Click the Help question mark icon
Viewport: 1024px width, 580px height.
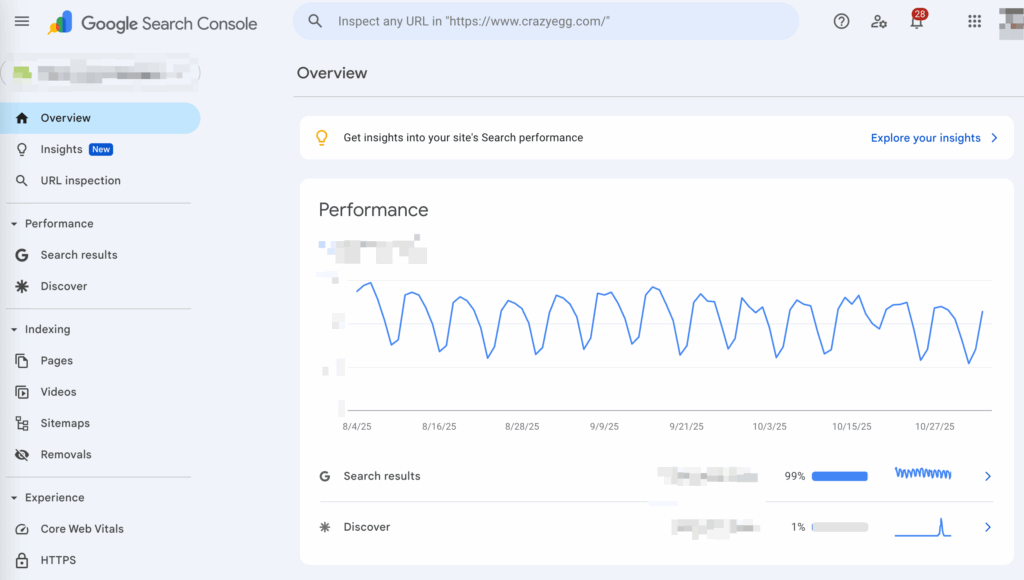[841, 22]
